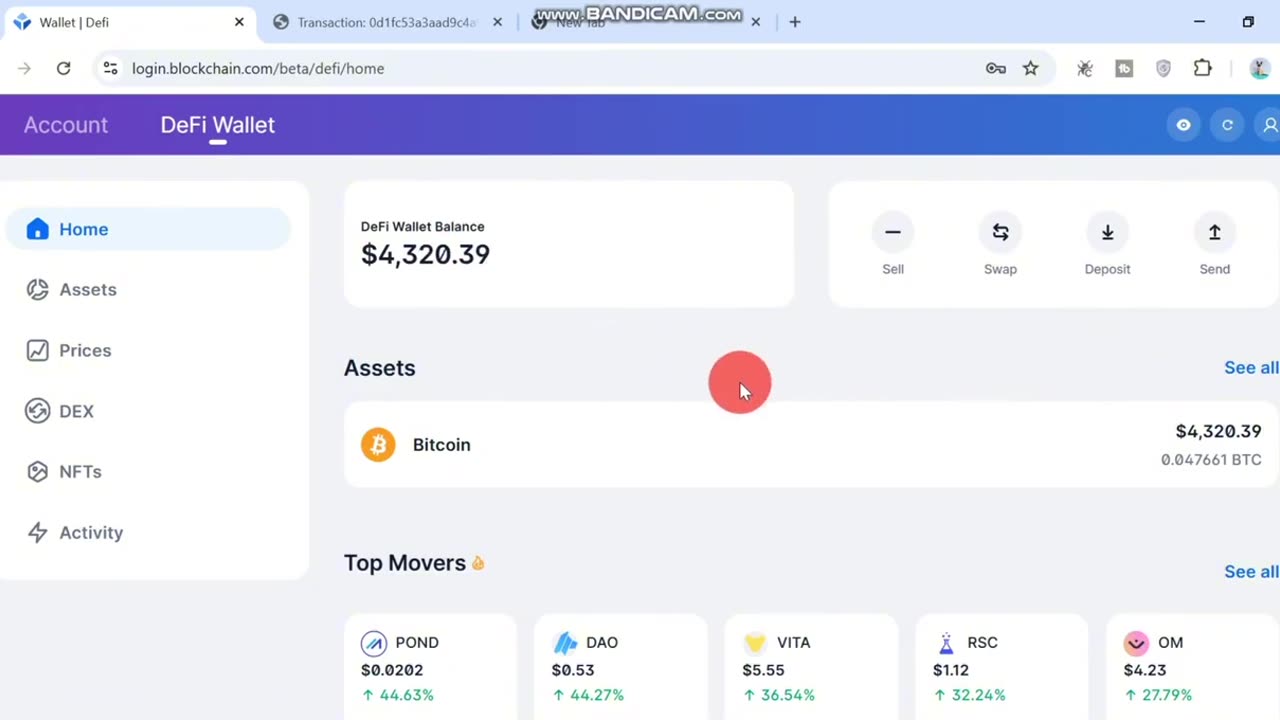
Task: Click the Send up-arrow icon
Action: pyautogui.click(x=1214, y=232)
